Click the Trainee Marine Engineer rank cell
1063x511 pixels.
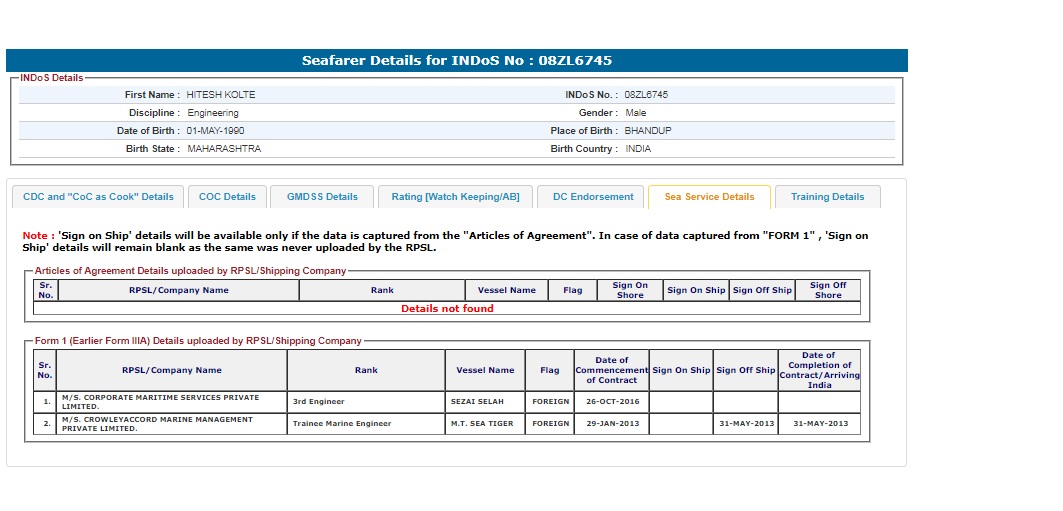click(365, 423)
